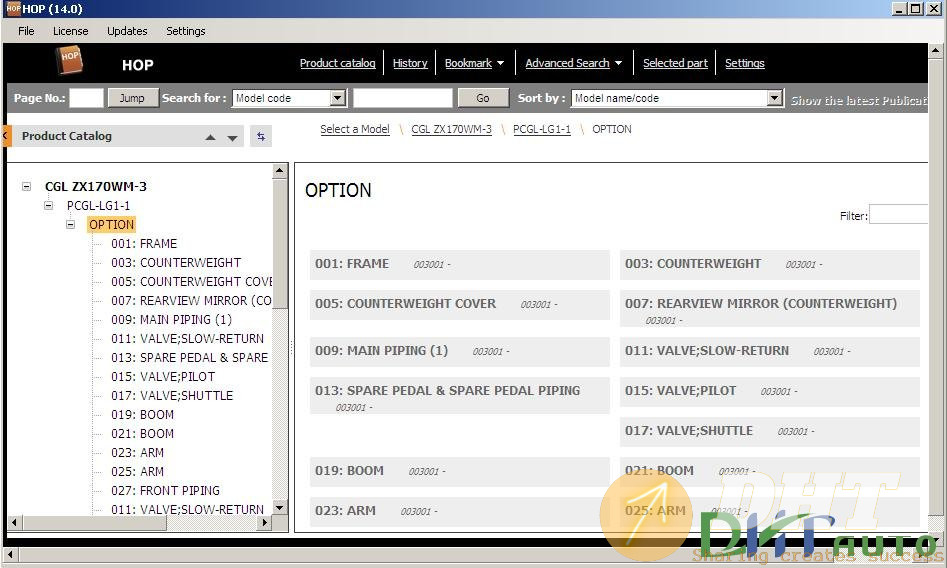Select 003: COUNTERWEIGHT in tree
Viewport: 947px width, 568px height.
[x=176, y=263]
